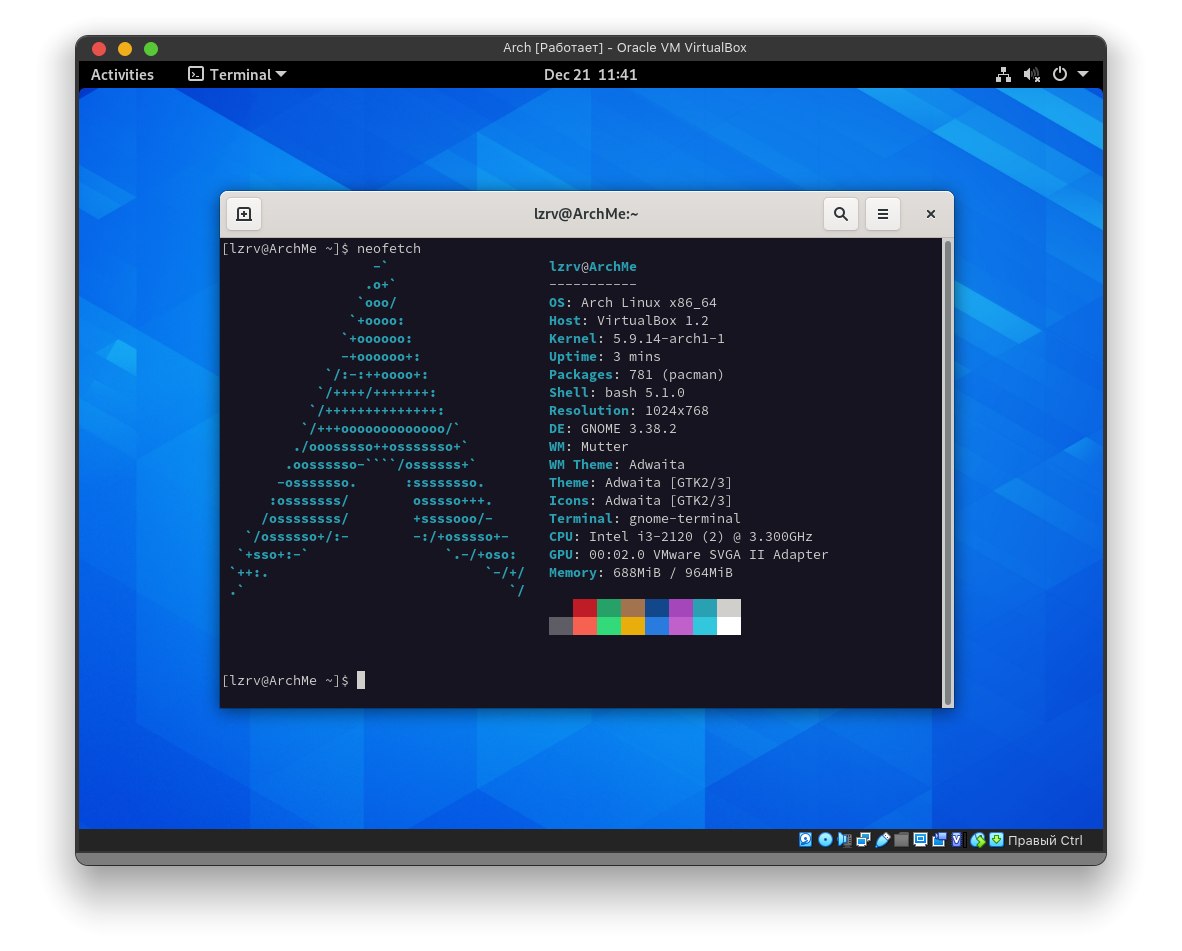Click the CPU: Intel i3-2120 line
1182x951 pixels.
[x=681, y=537]
